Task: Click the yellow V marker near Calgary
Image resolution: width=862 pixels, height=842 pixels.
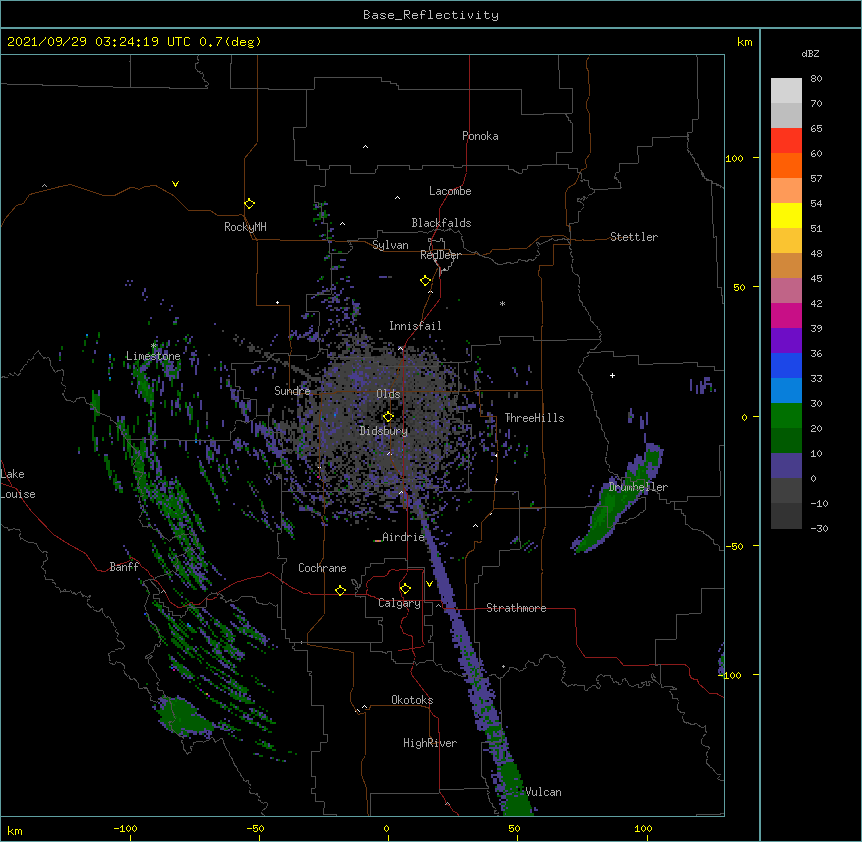Action: 429,584
